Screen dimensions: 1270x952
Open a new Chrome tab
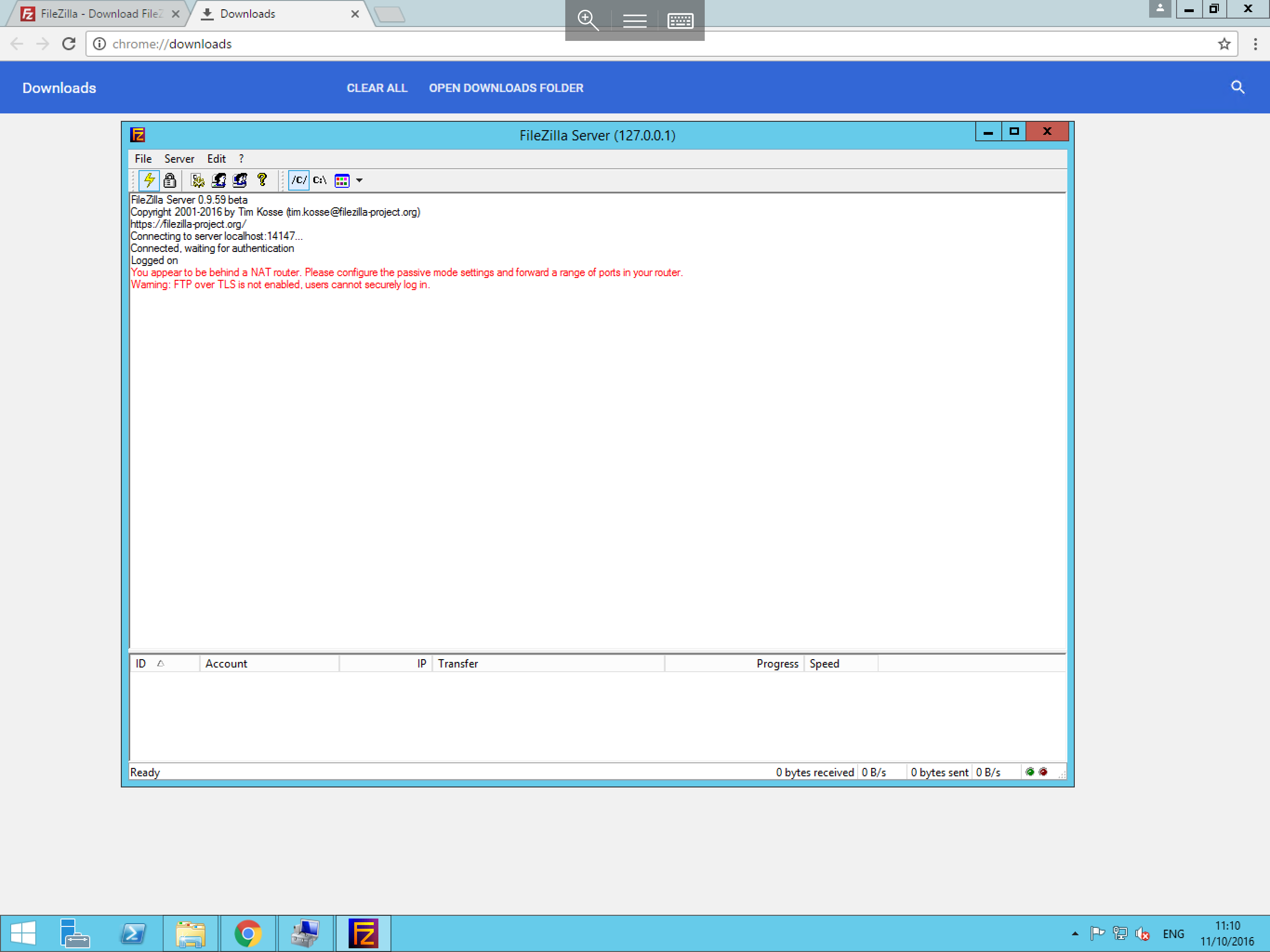pyautogui.click(x=390, y=14)
